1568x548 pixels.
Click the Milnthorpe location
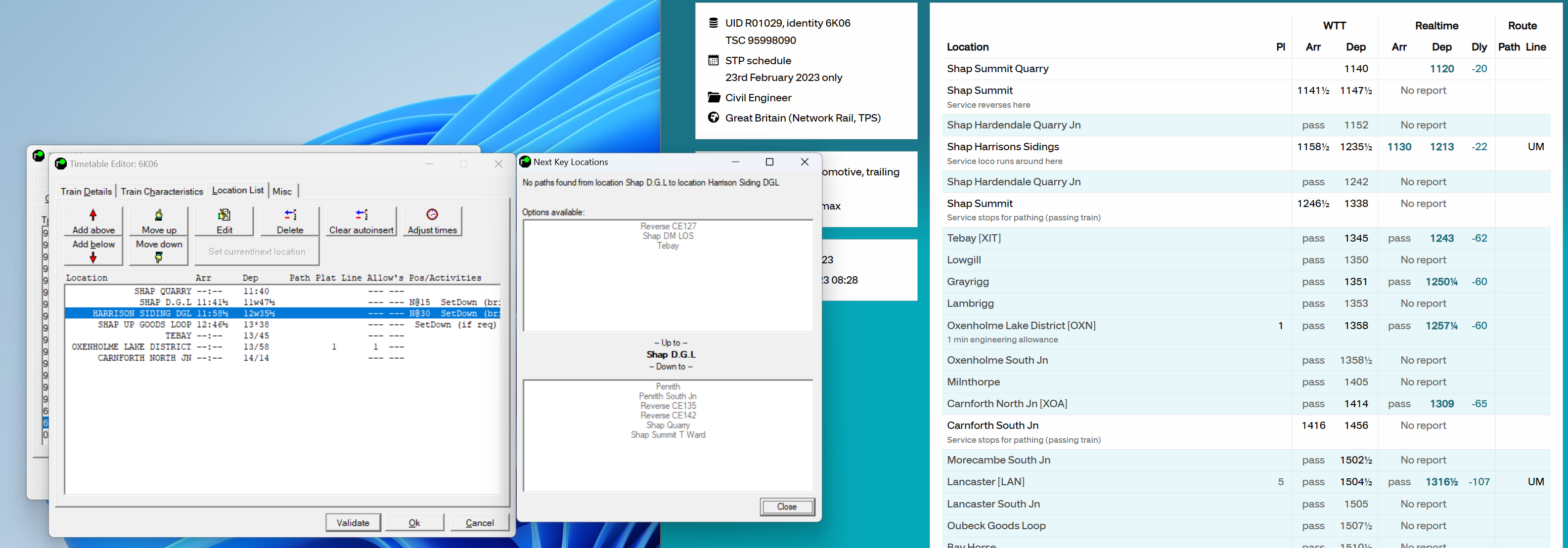[x=973, y=382]
